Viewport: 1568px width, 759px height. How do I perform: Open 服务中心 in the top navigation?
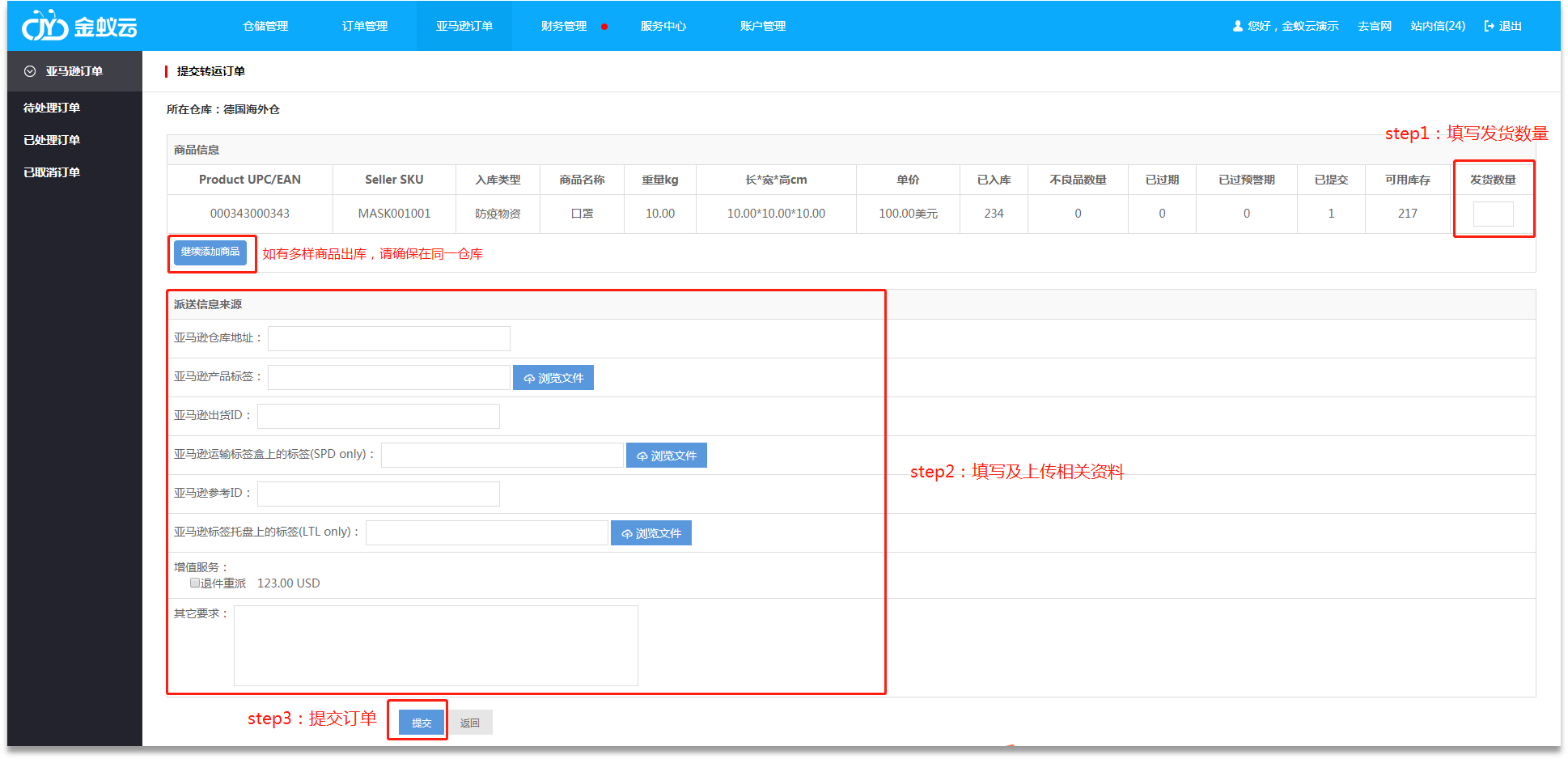[x=663, y=26]
